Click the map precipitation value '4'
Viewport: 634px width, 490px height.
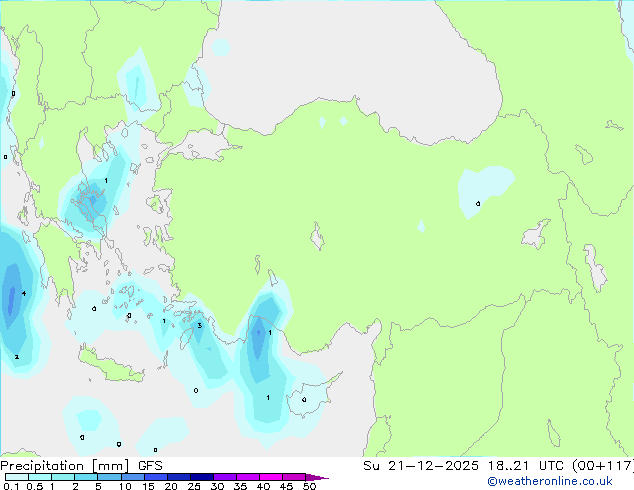coord(24,293)
